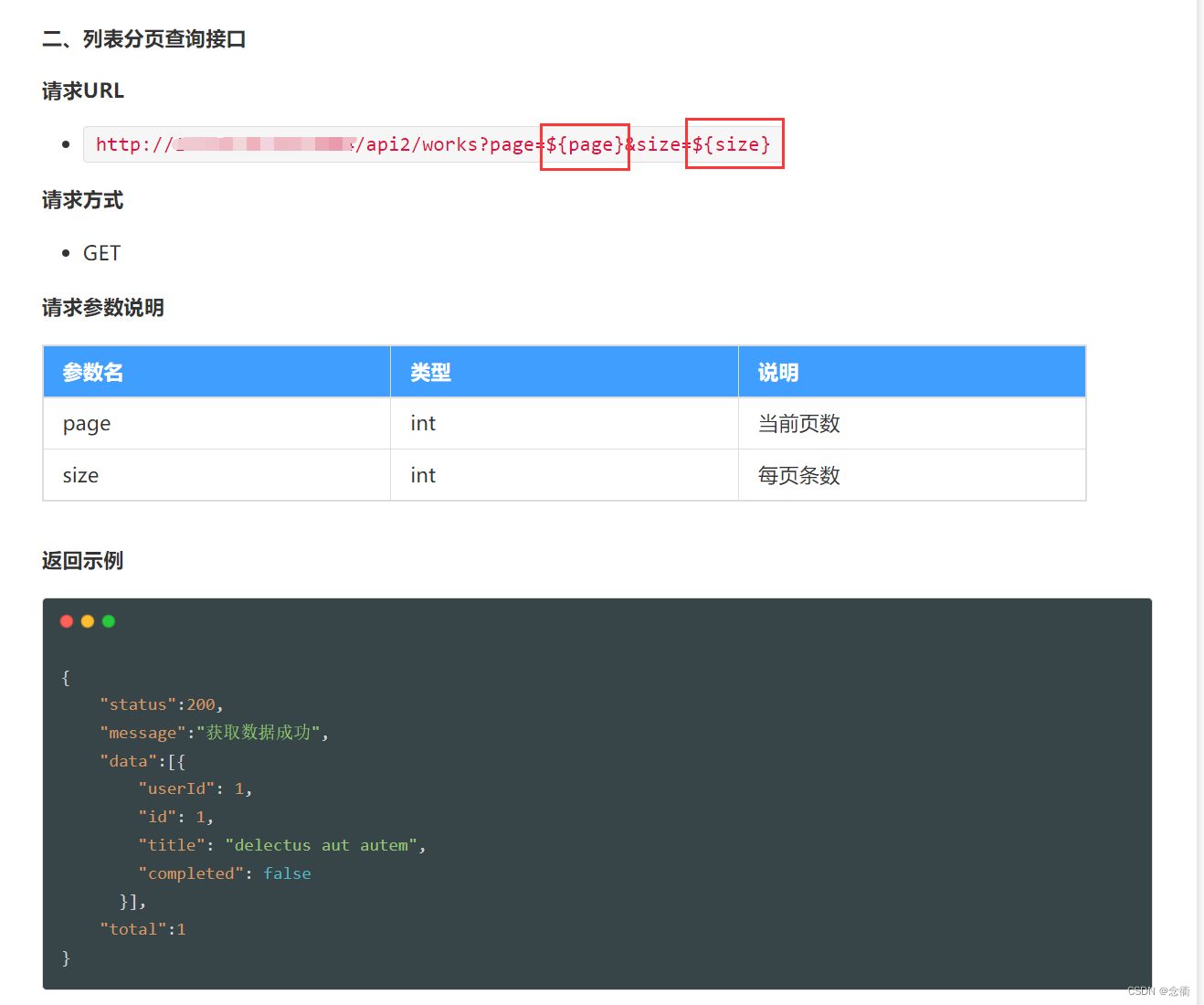Select the 说明 table header

778,372
